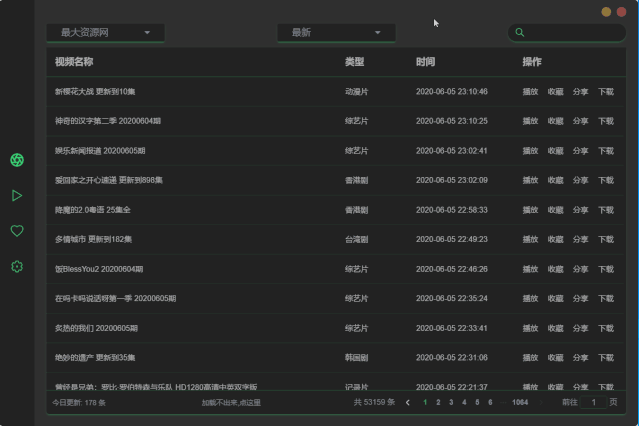Download 新樱花大战 using 下载
The height and width of the screenshot is (426, 639).
pyautogui.click(x=606, y=92)
